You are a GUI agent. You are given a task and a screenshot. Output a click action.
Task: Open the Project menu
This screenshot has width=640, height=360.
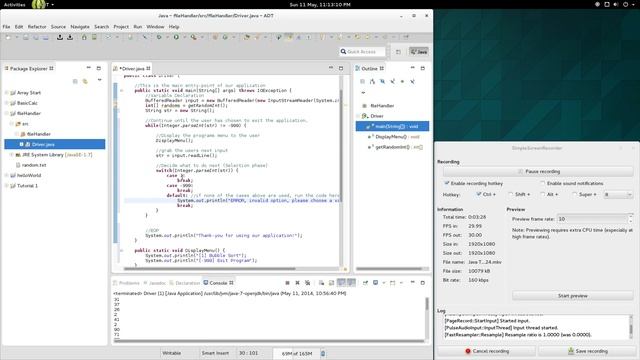121,27
